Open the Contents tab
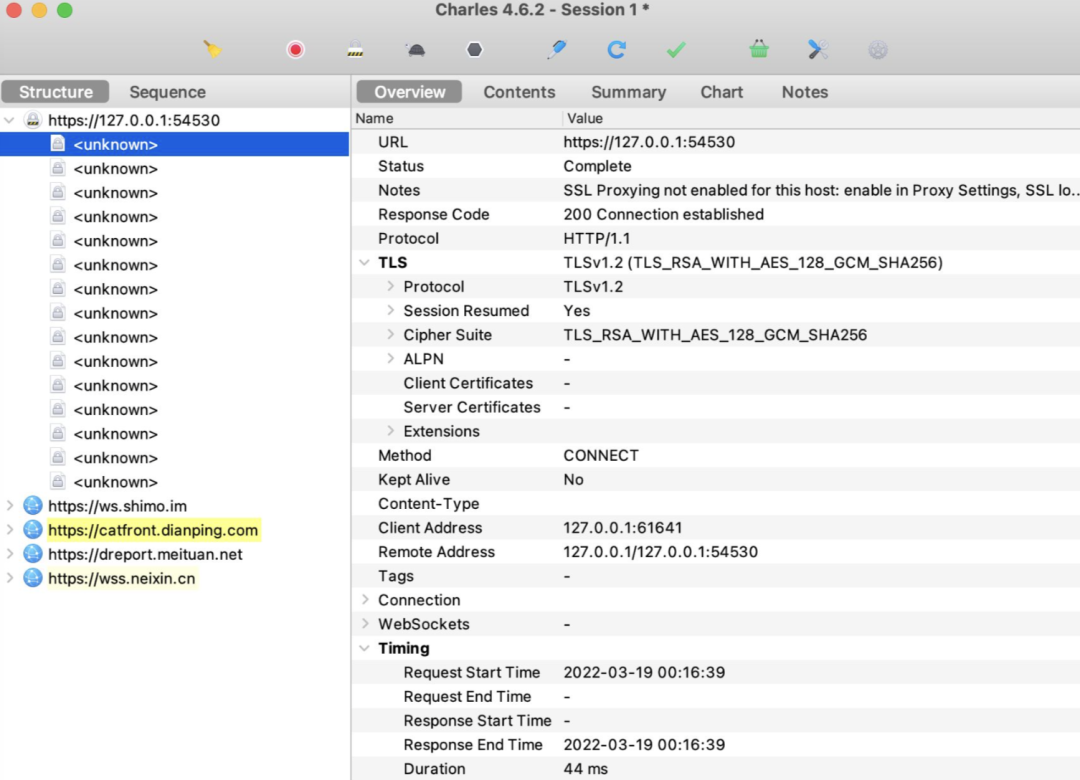This screenshot has height=780, width=1080. (519, 92)
